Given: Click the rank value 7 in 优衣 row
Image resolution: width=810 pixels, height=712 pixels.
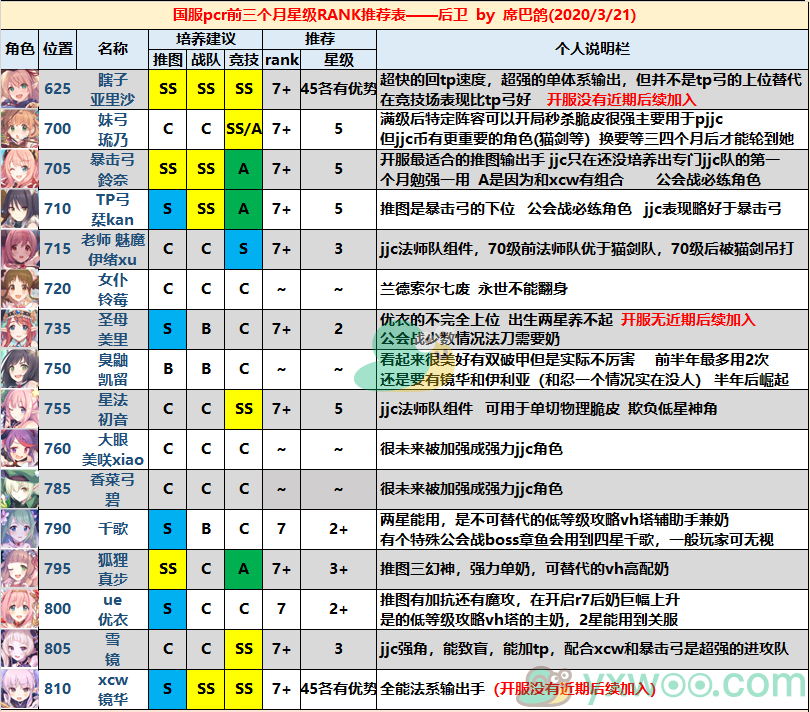Looking at the screenshot, I should point(282,609).
